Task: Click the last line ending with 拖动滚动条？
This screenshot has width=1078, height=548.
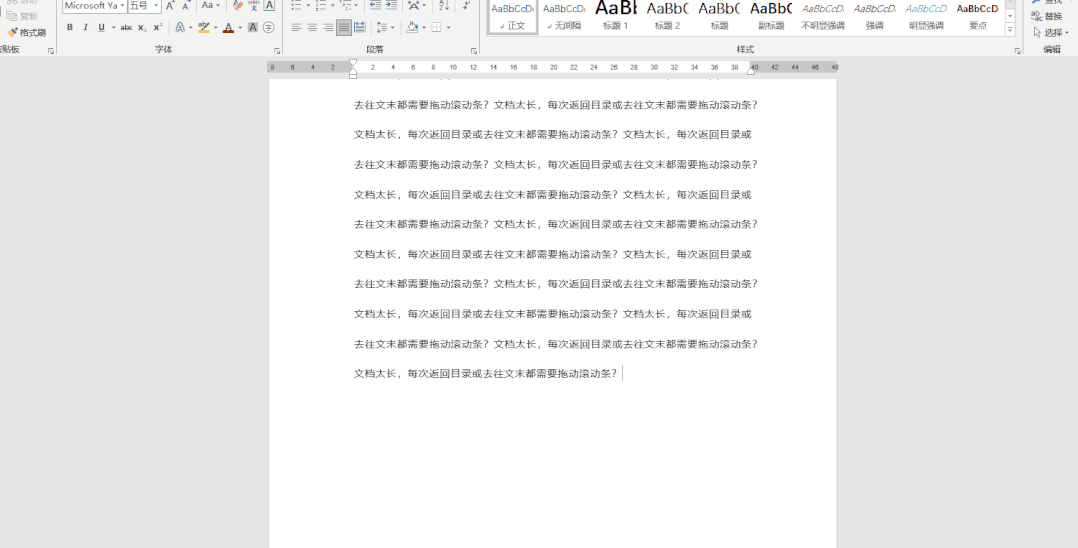Action: click(x=485, y=373)
